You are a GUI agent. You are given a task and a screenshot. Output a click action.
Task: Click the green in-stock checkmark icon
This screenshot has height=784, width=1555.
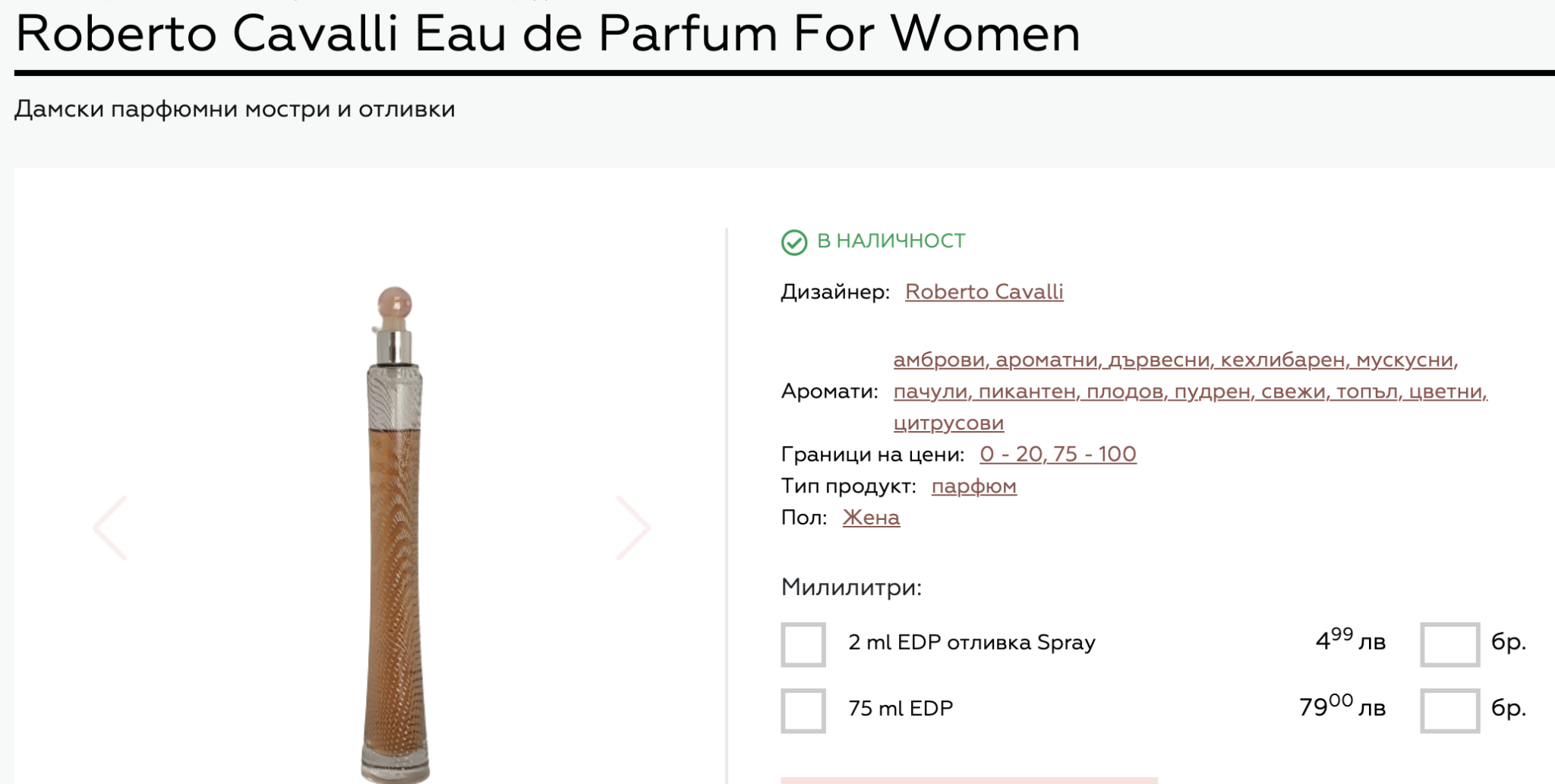(794, 242)
